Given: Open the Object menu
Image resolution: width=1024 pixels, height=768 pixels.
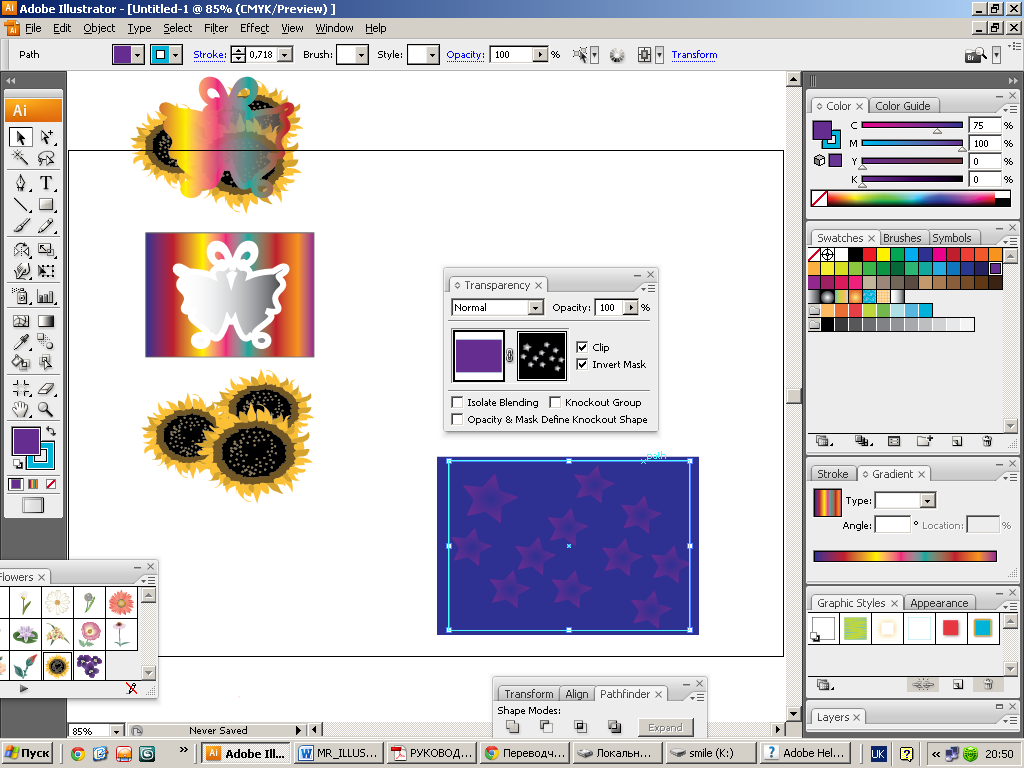Looking at the screenshot, I should (x=99, y=28).
